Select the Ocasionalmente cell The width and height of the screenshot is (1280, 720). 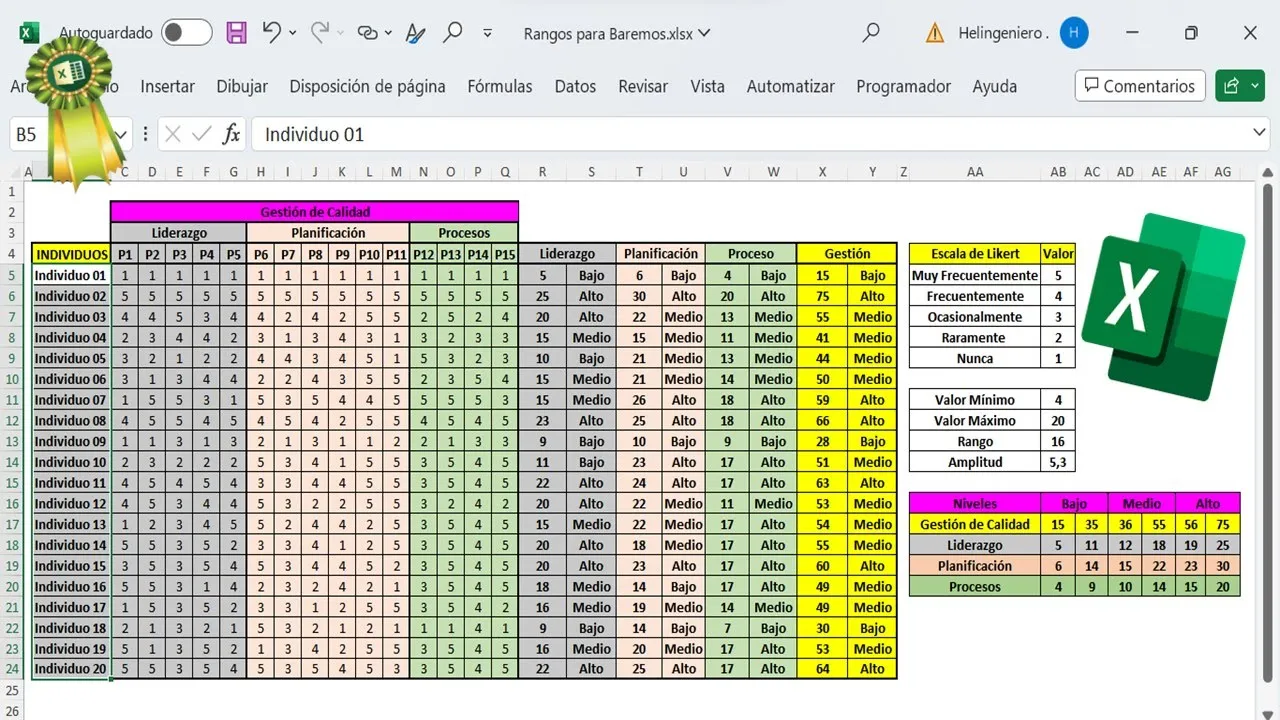(975, 317)
